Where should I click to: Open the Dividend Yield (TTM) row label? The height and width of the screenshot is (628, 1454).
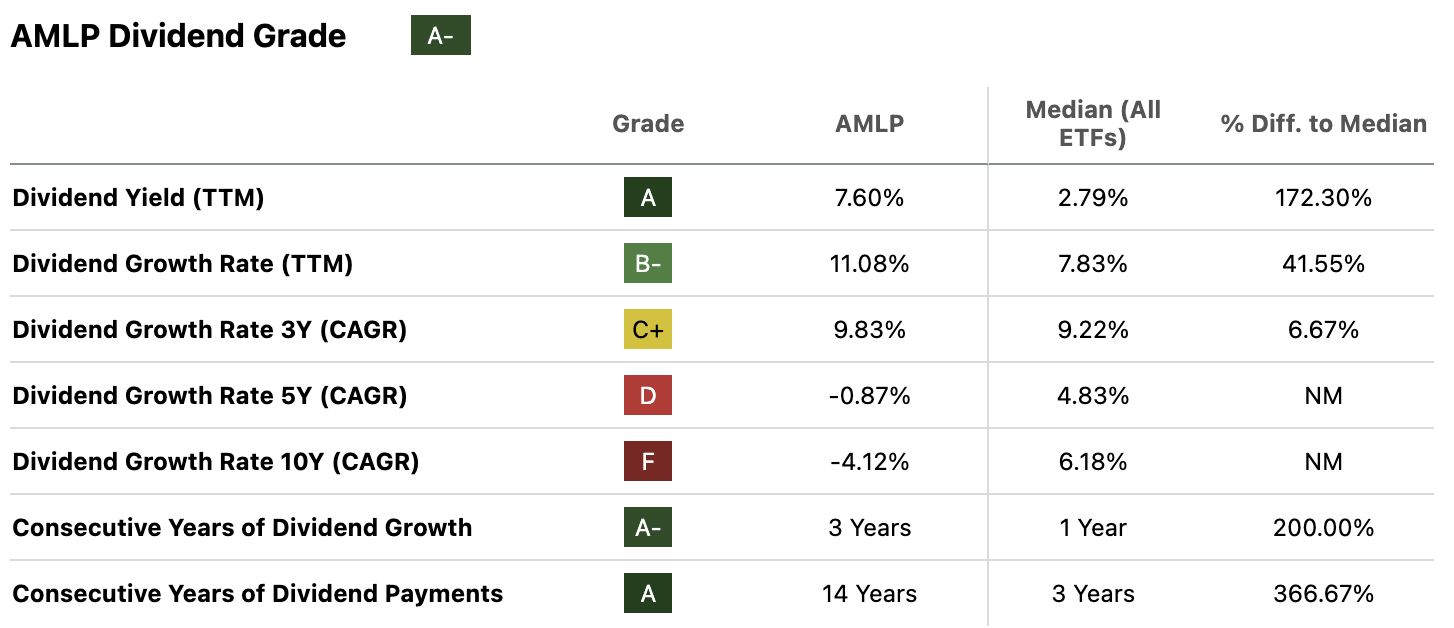click(x=138, y=198)
